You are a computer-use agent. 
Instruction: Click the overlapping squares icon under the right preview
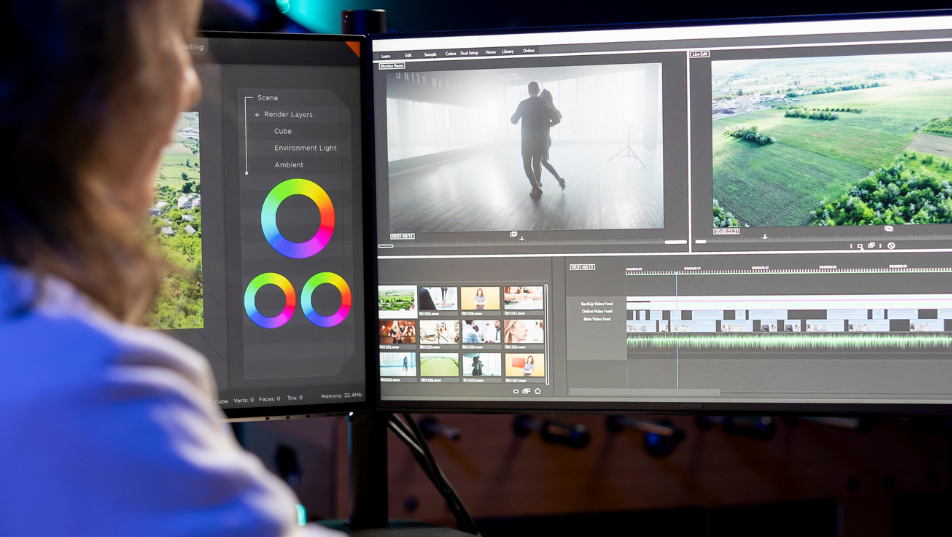click(871, 245)
